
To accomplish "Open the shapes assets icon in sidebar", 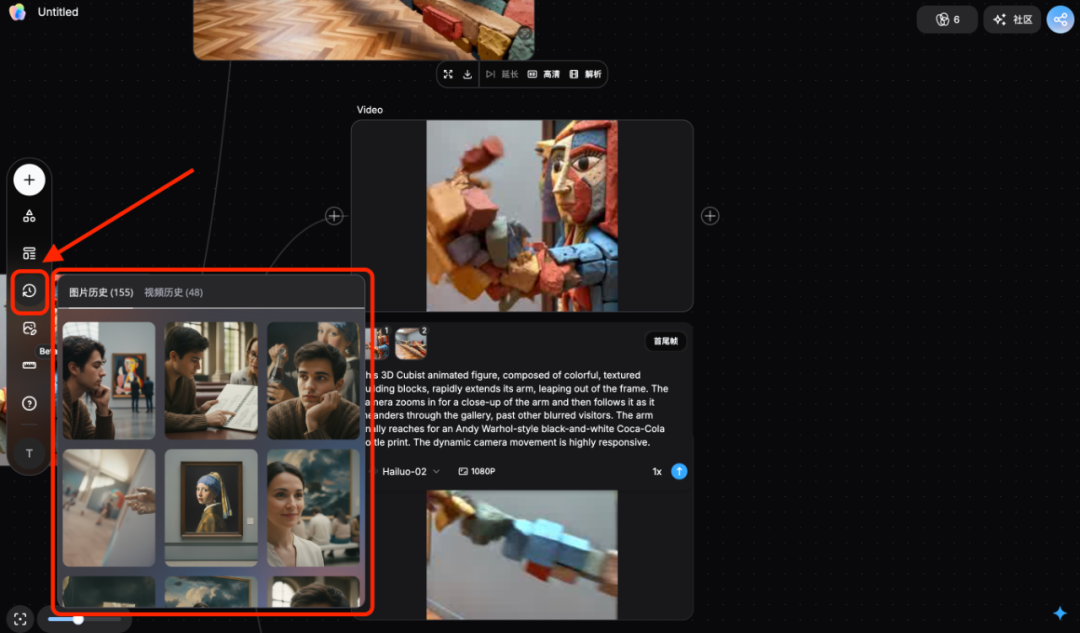I will (x=29, y=216).
